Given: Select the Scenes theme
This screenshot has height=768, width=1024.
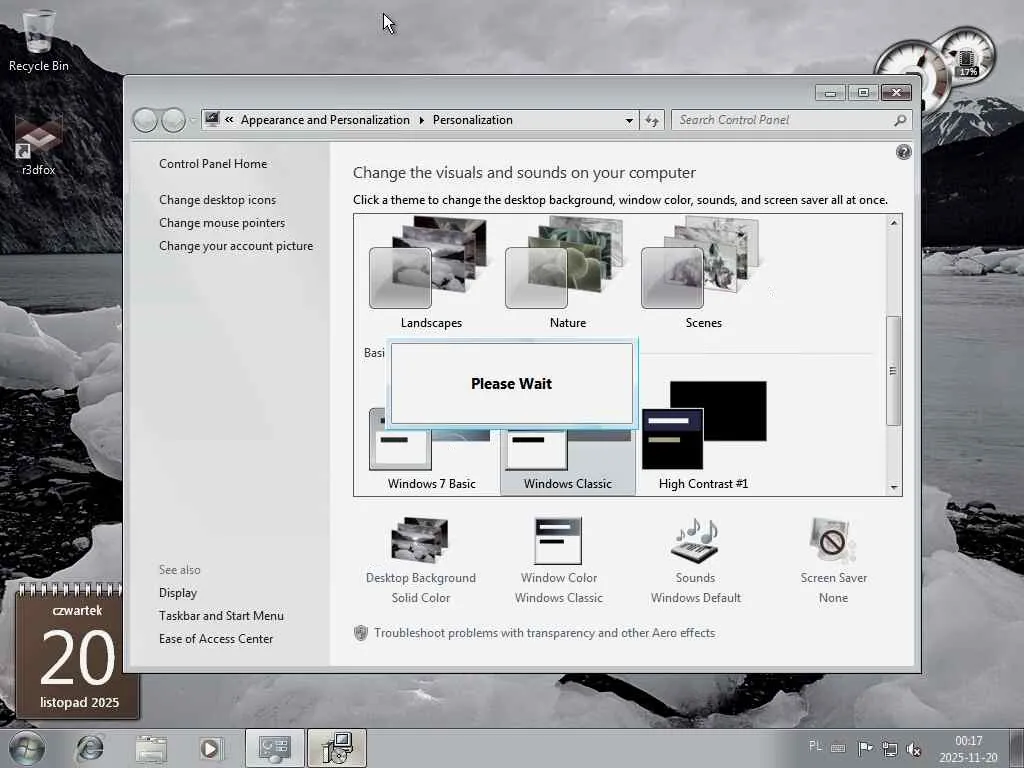Looking at the screenshot, I should 703,273.
